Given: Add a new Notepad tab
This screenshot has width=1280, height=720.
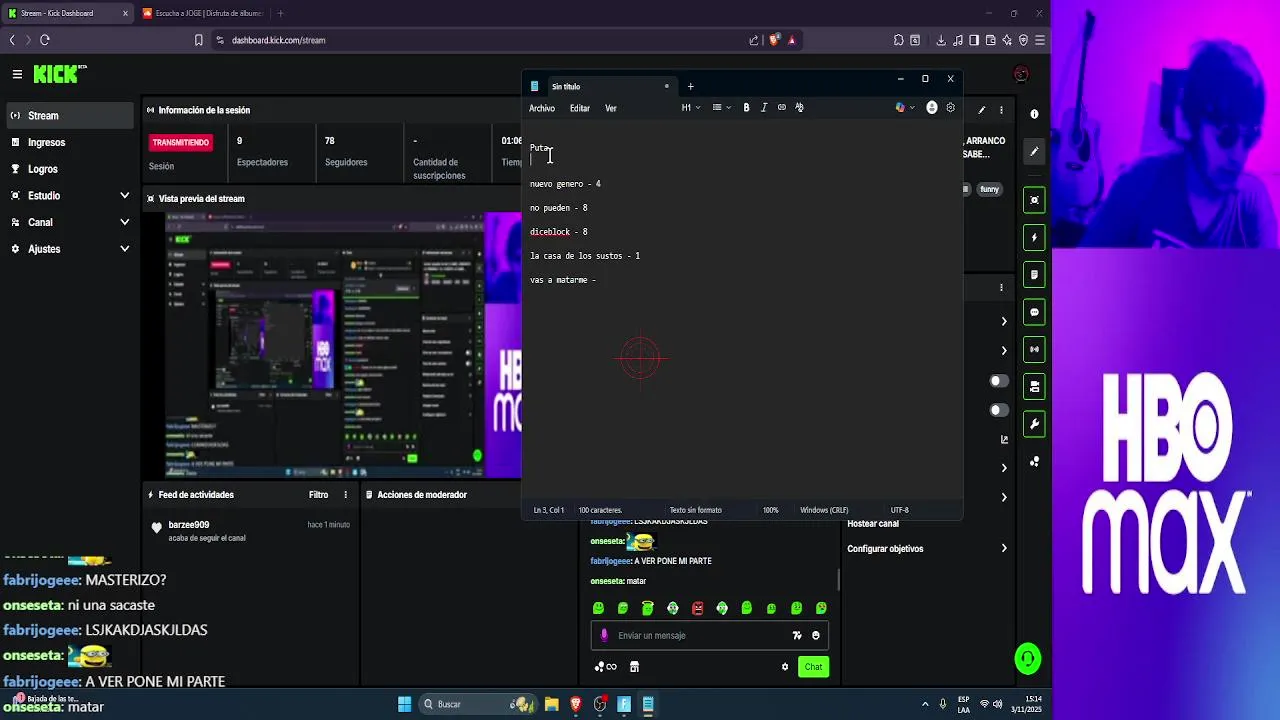Looking at the screenshot, I should pyautogui.click(x=690, y=86).
